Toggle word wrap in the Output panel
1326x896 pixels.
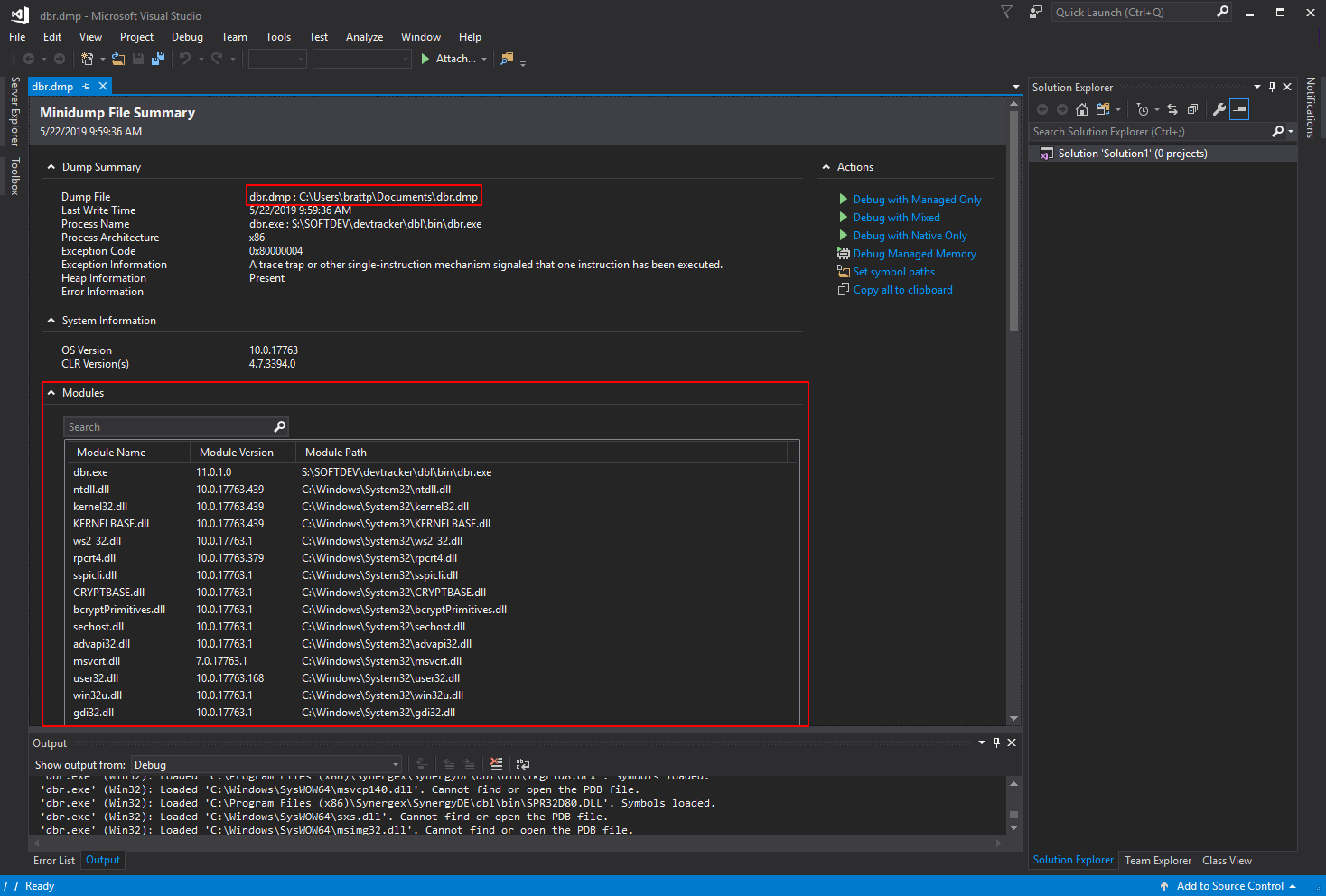[523, 764]
